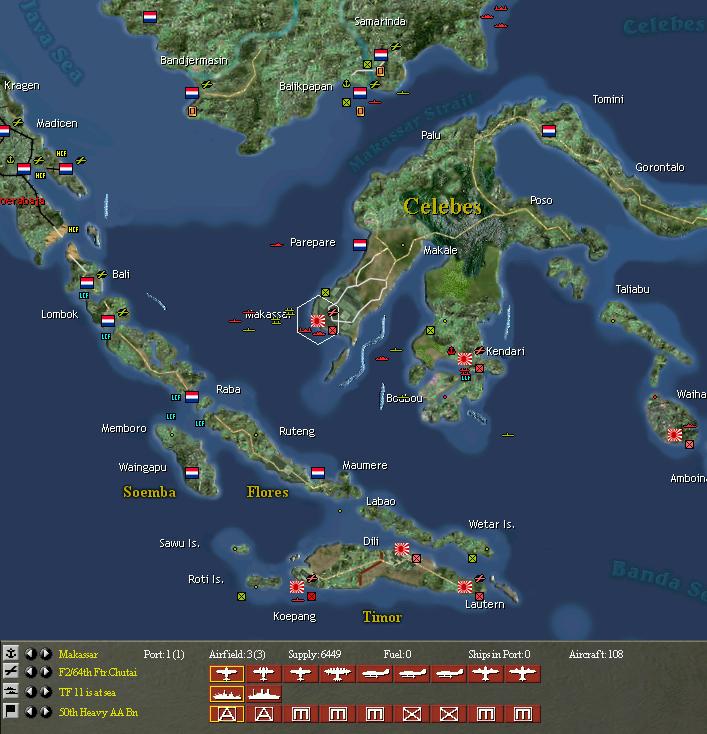
Task: Click the Dutch flag at Parepare
Action: [360, 245]
